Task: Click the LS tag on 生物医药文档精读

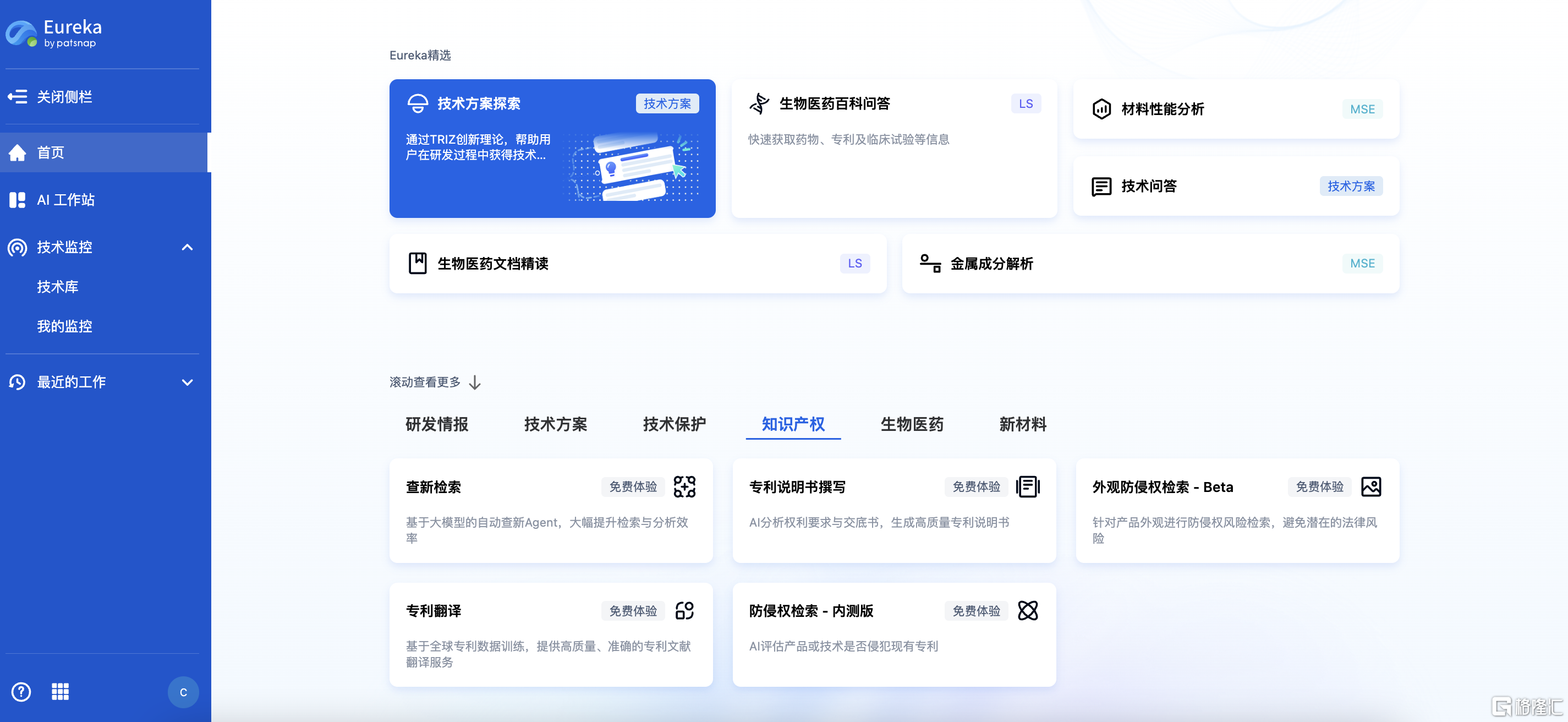Action: [854, 264]
